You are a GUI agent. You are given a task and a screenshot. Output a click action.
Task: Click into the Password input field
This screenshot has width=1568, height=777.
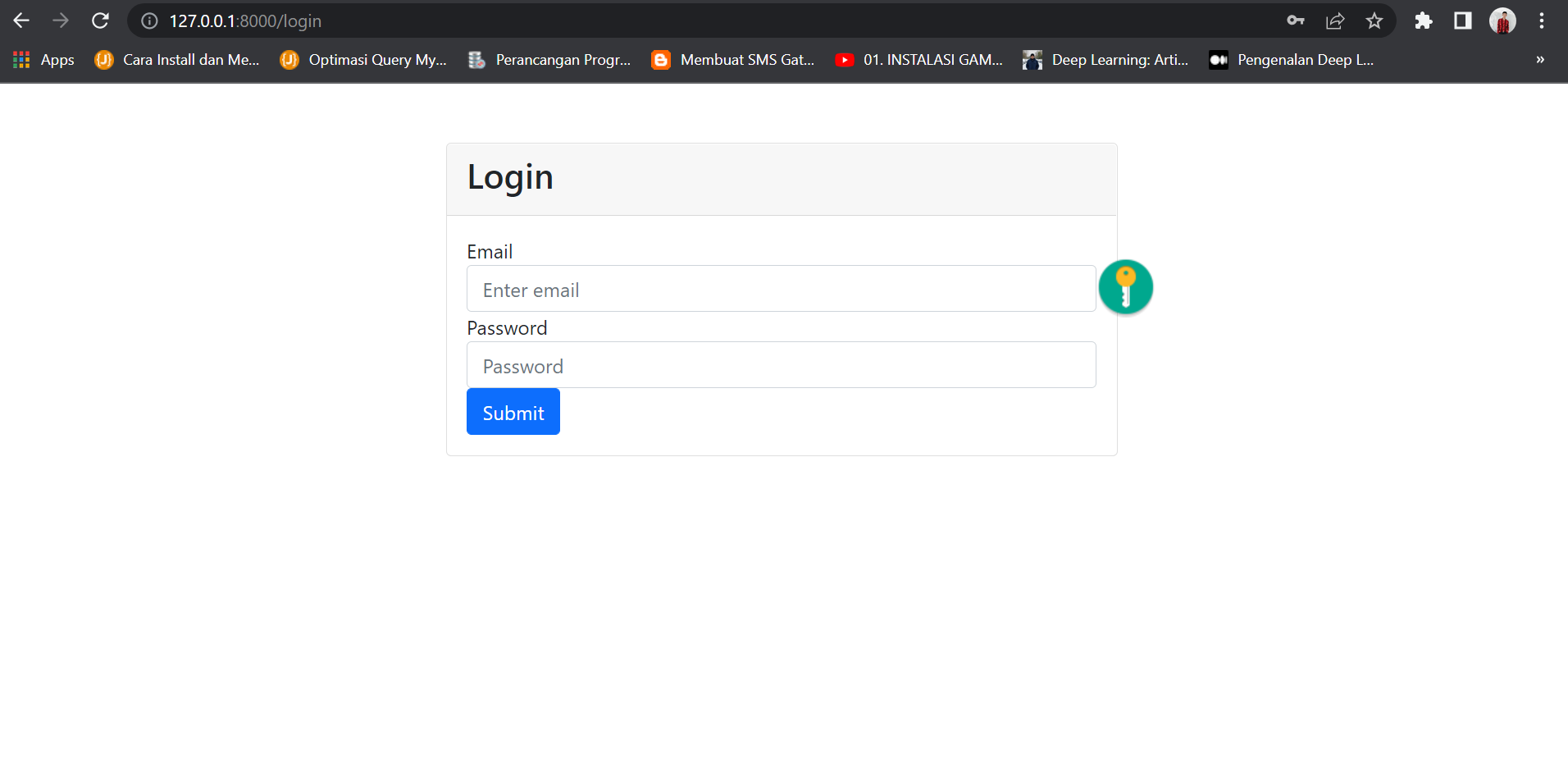(781, 365)
